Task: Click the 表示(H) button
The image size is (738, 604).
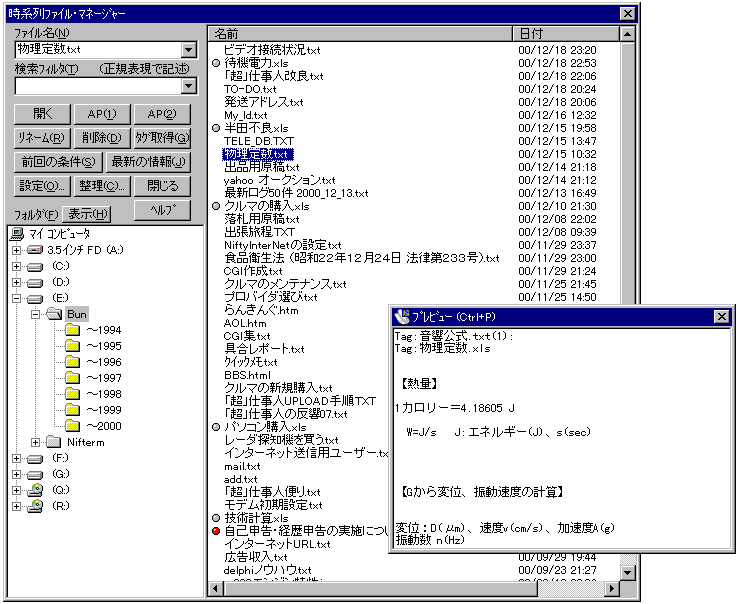Action: click(x=88, y=214)
